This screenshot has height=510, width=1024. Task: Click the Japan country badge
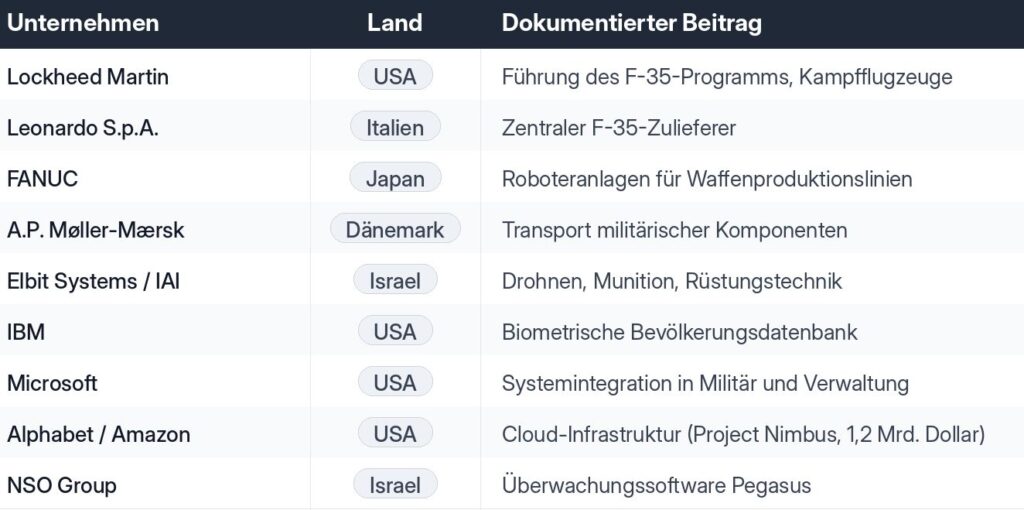[x=395, y=178]
